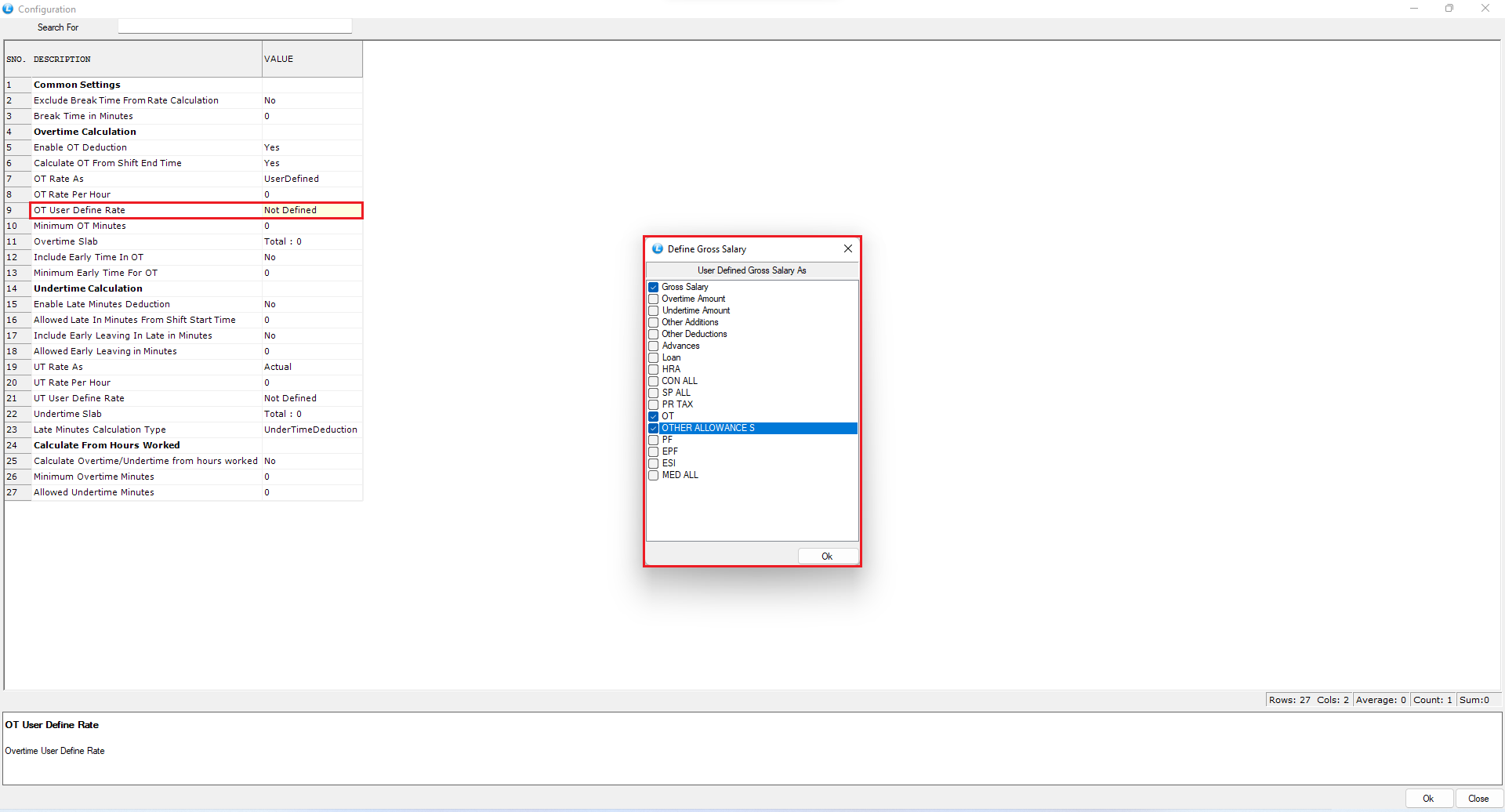1505x812 pixels.
Task: Toggle the PR TAX checkbox
Action: point(654,405)
